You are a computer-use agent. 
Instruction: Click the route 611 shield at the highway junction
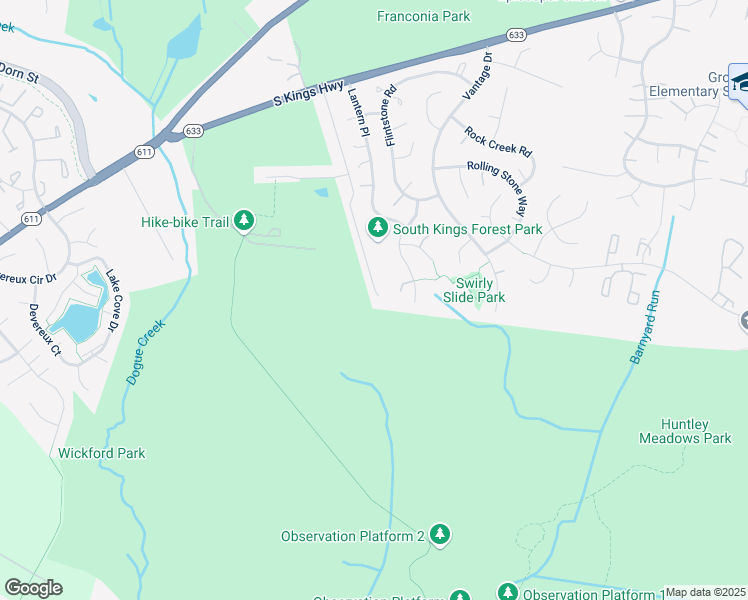[144, 152]
